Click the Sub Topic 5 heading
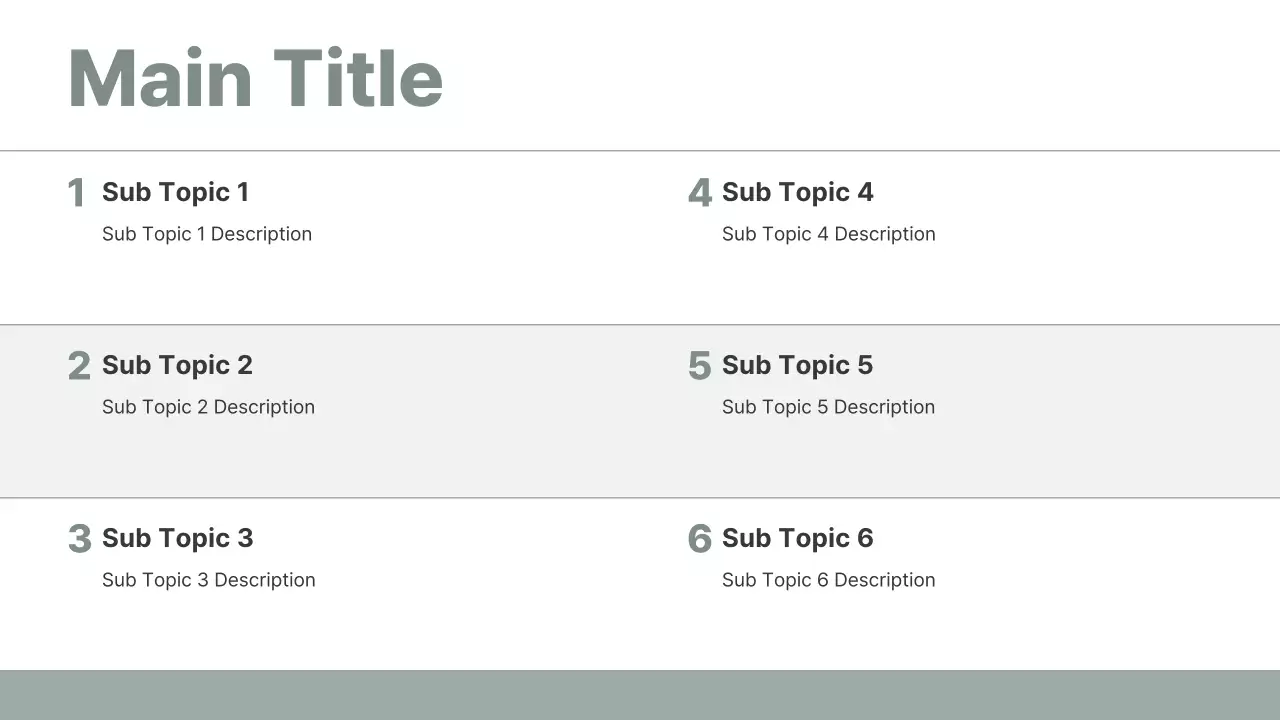This screenshot has height=720, width=1280. [797, 365]
